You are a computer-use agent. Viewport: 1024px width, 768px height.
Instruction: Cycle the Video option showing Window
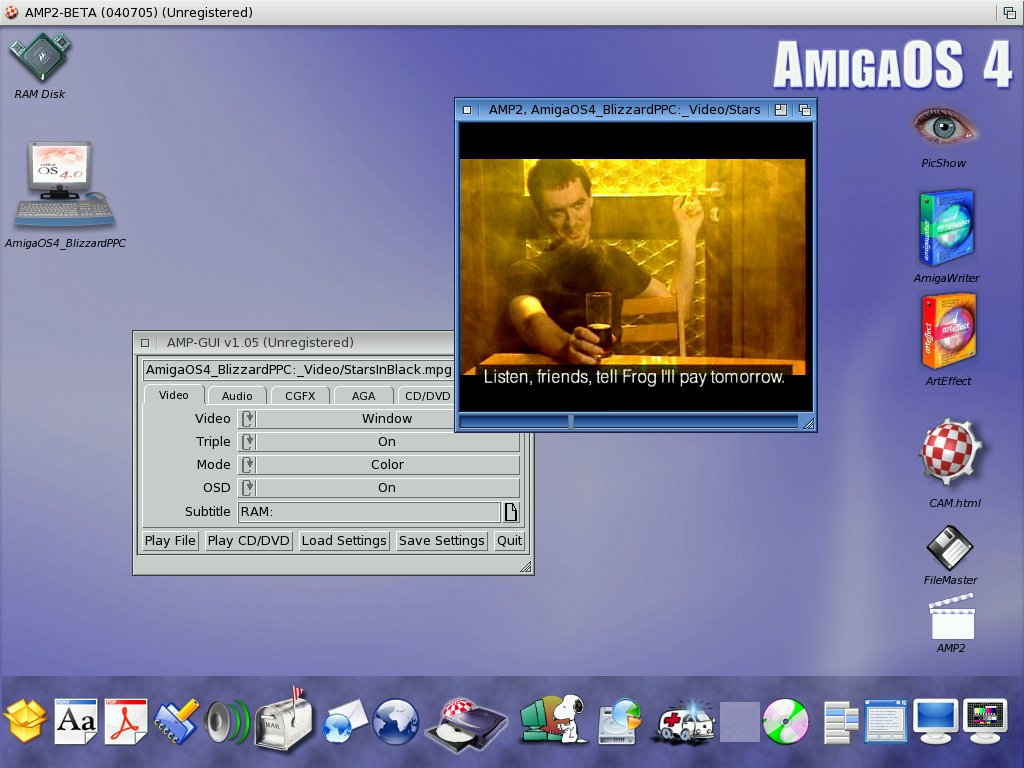pos(346,419)
